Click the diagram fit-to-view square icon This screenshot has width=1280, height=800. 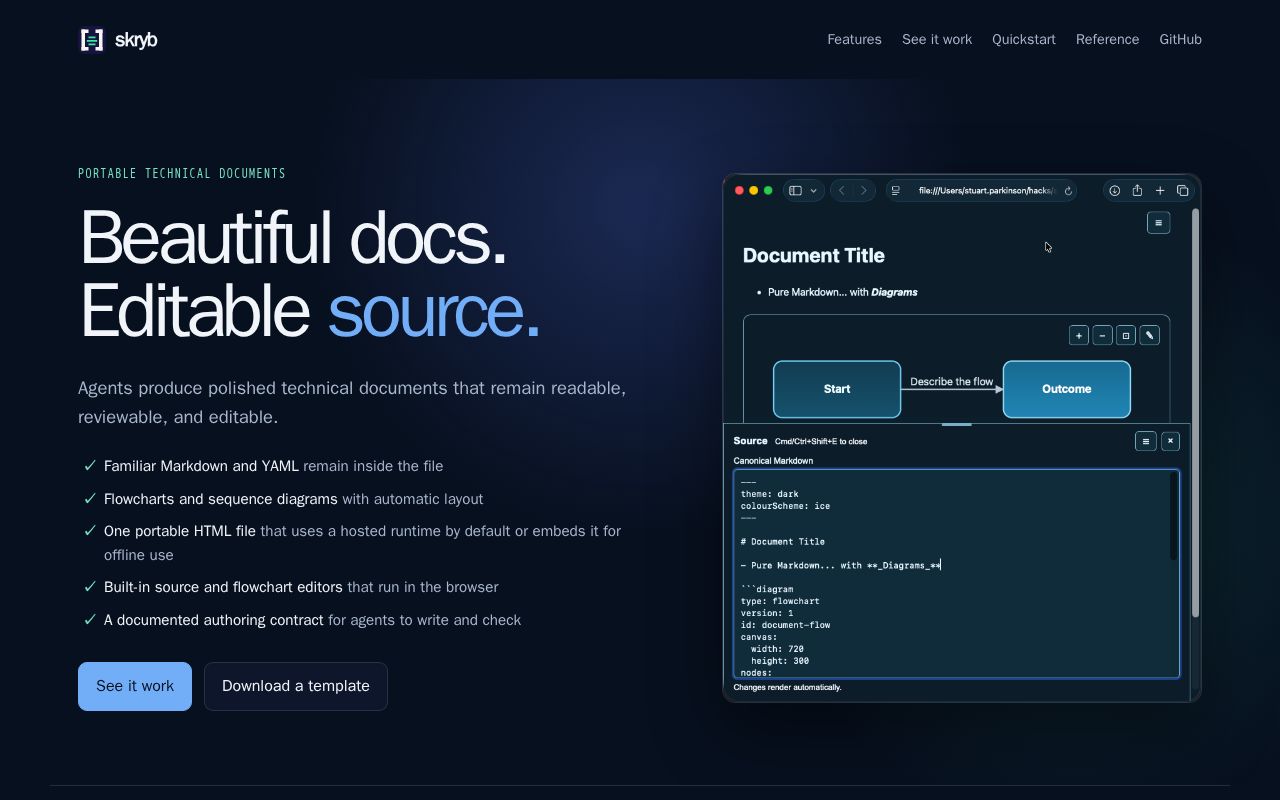(x=1126, y=336)
